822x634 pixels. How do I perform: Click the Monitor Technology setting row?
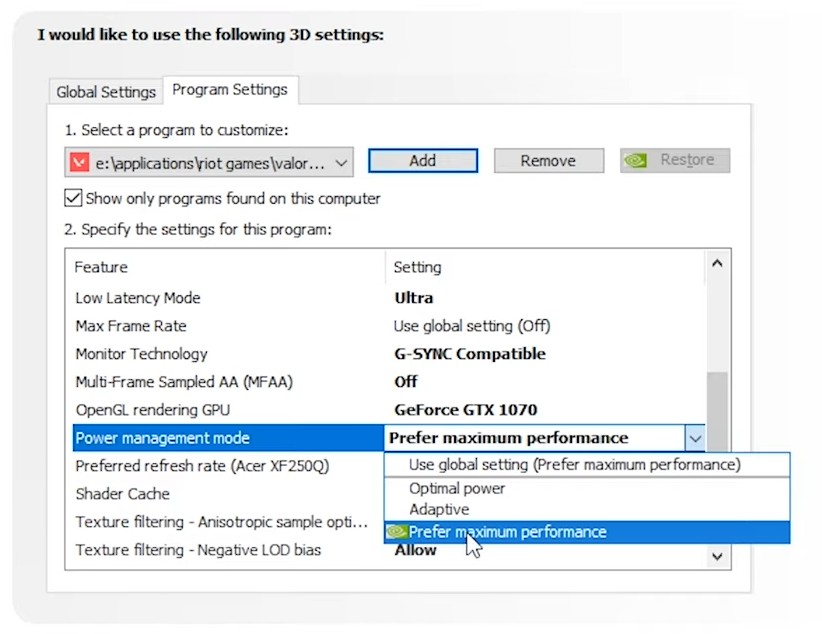tap(141, 354)
